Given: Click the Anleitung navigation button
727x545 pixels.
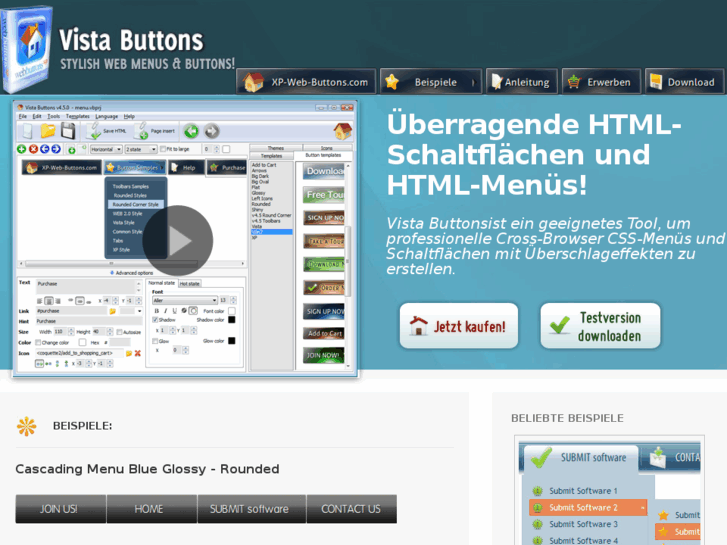Looking at the screenshot, I should pyautogui.click(x=522, y=82).
